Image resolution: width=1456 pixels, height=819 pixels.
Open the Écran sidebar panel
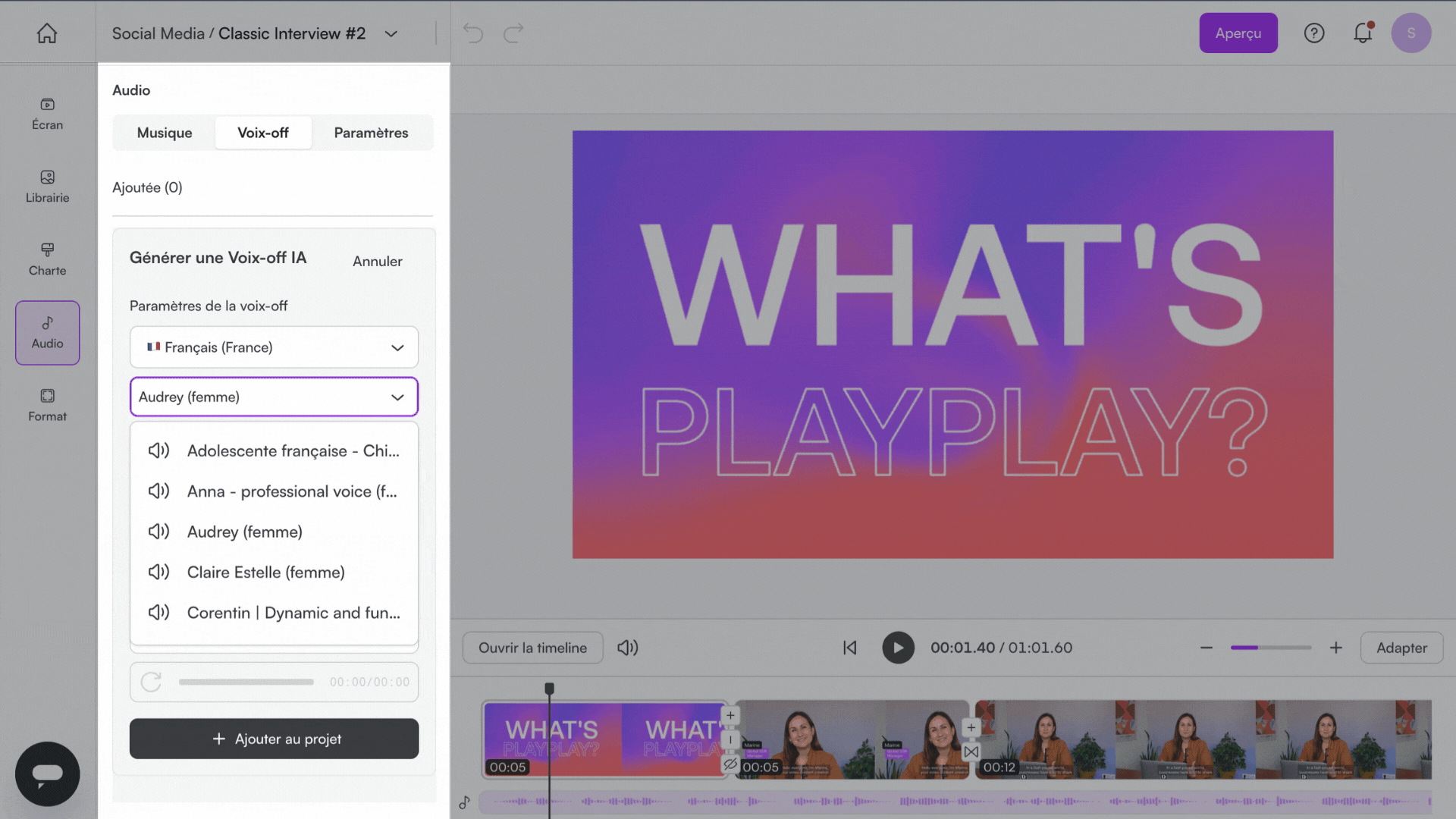coord(47,114)
